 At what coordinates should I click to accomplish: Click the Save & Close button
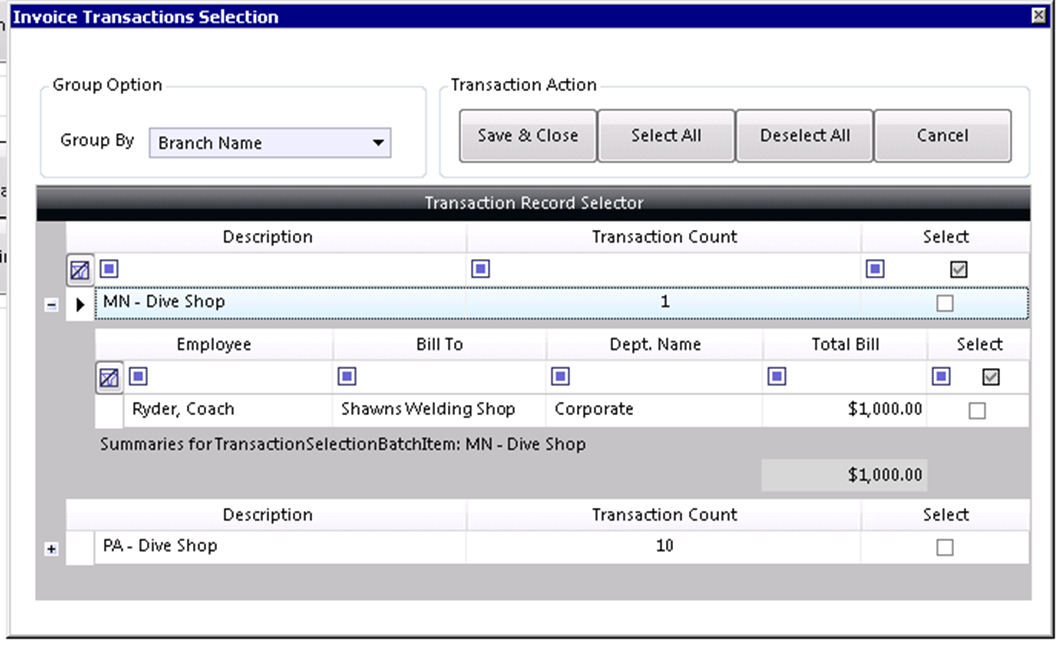pyautogui.click(x=528, y=136)
